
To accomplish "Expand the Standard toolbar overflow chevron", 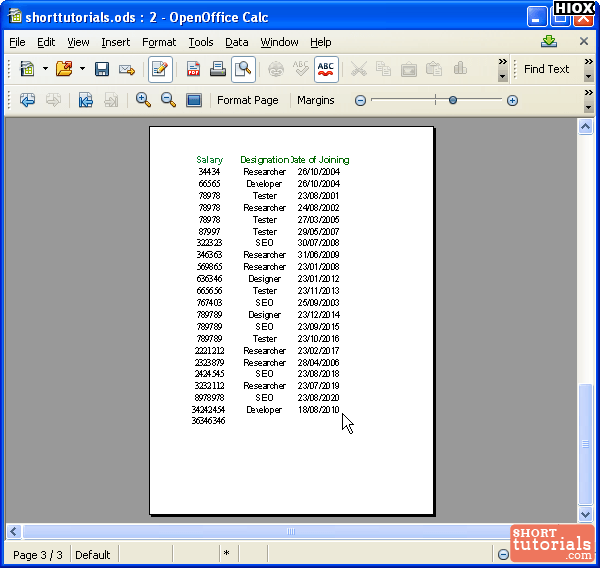I will click(x=502, y=62).
